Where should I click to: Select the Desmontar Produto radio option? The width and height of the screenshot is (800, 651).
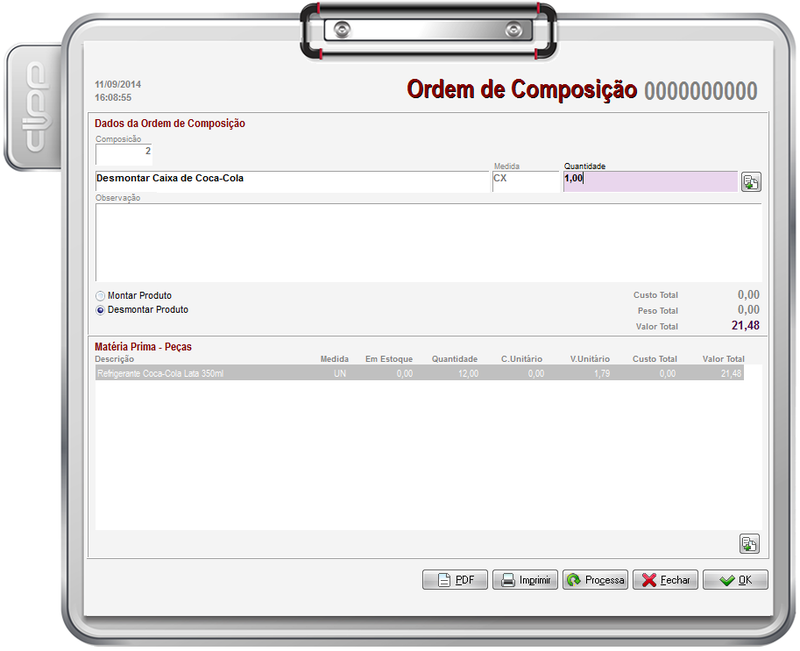click(100, 310)
